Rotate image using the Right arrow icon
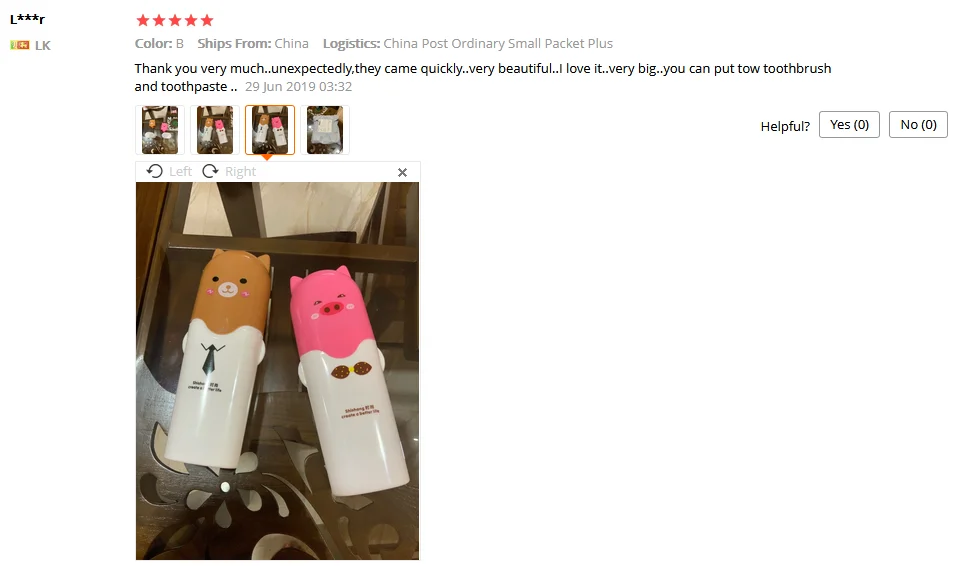The width and height of the screenshot is (954, 571). (x=211, y=172)
